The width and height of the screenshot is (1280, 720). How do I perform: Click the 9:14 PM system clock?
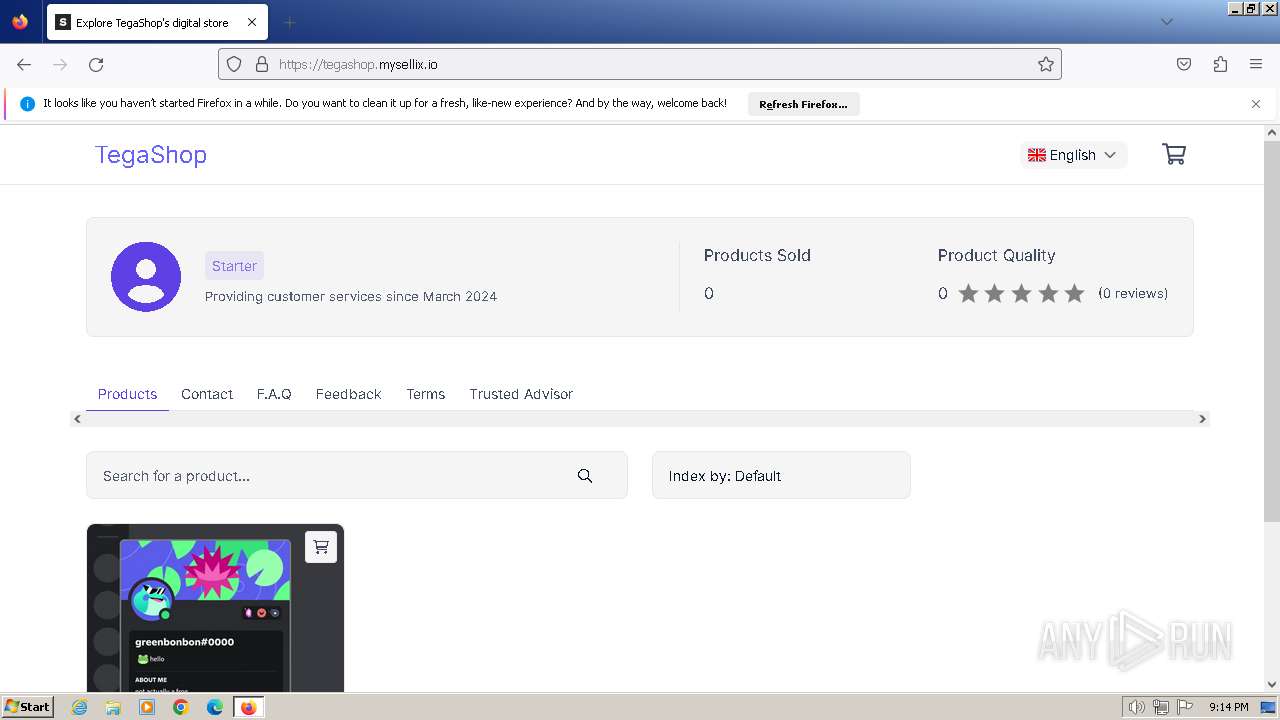pyautogui.click(x=1228, y=707)
